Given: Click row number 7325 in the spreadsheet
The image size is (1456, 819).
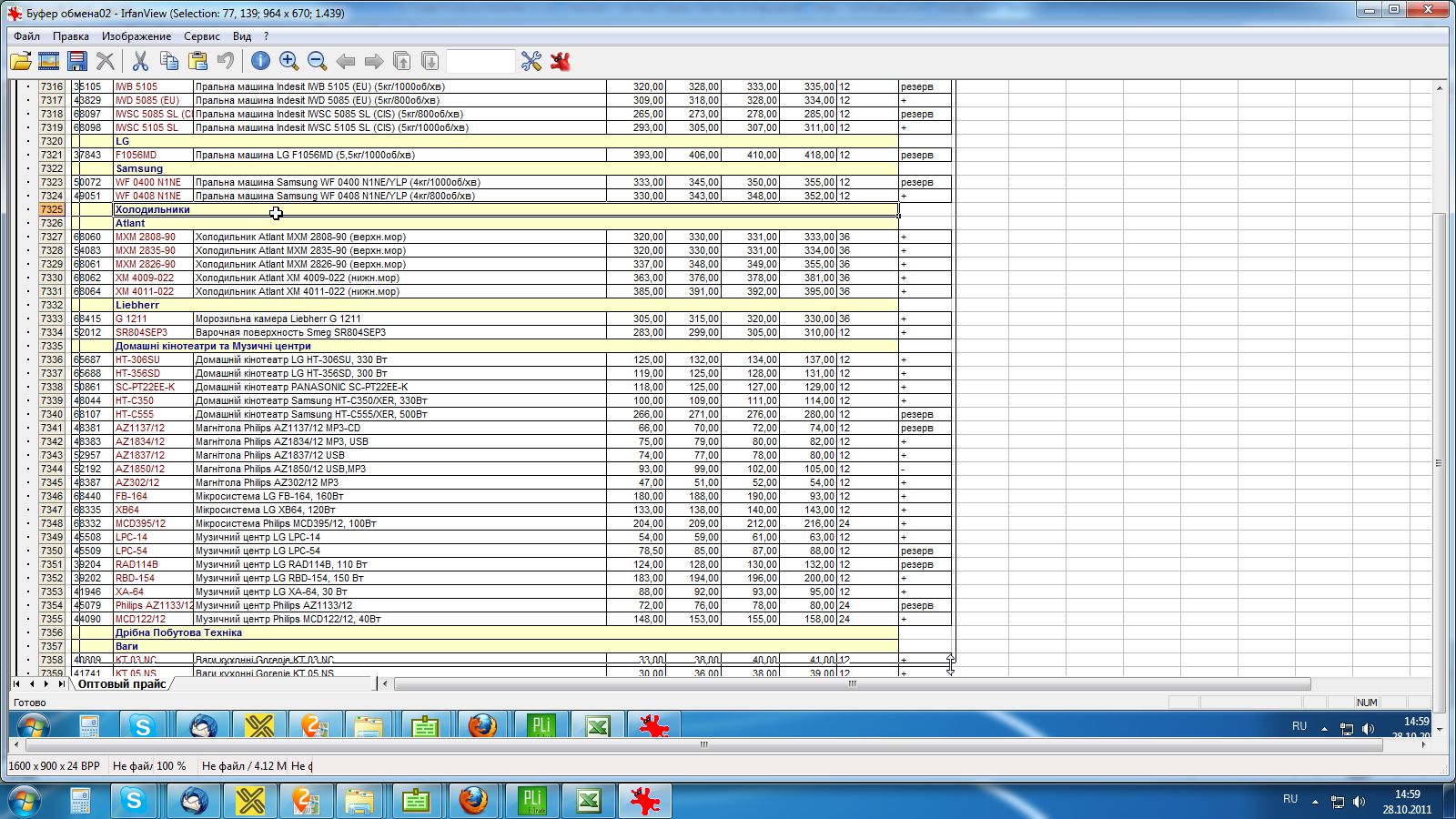Looking at the screenshot, I should click(52, 209).
